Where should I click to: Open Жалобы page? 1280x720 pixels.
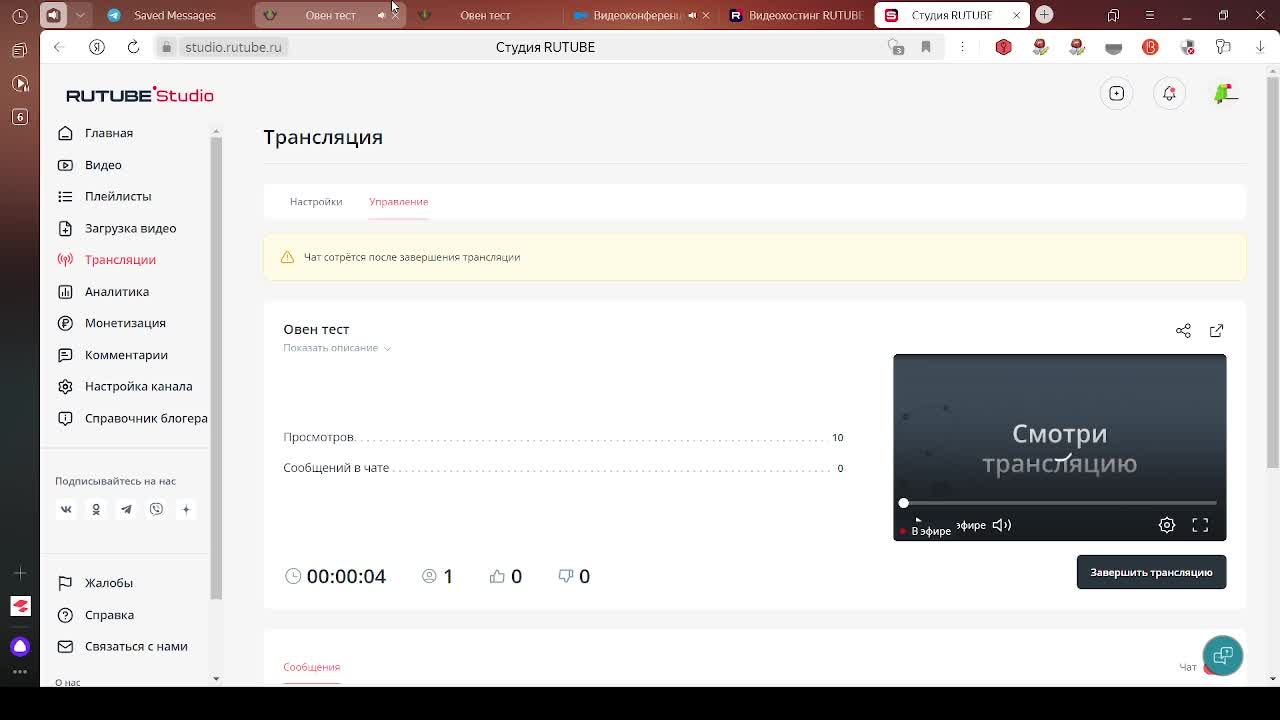pos(108,583)
